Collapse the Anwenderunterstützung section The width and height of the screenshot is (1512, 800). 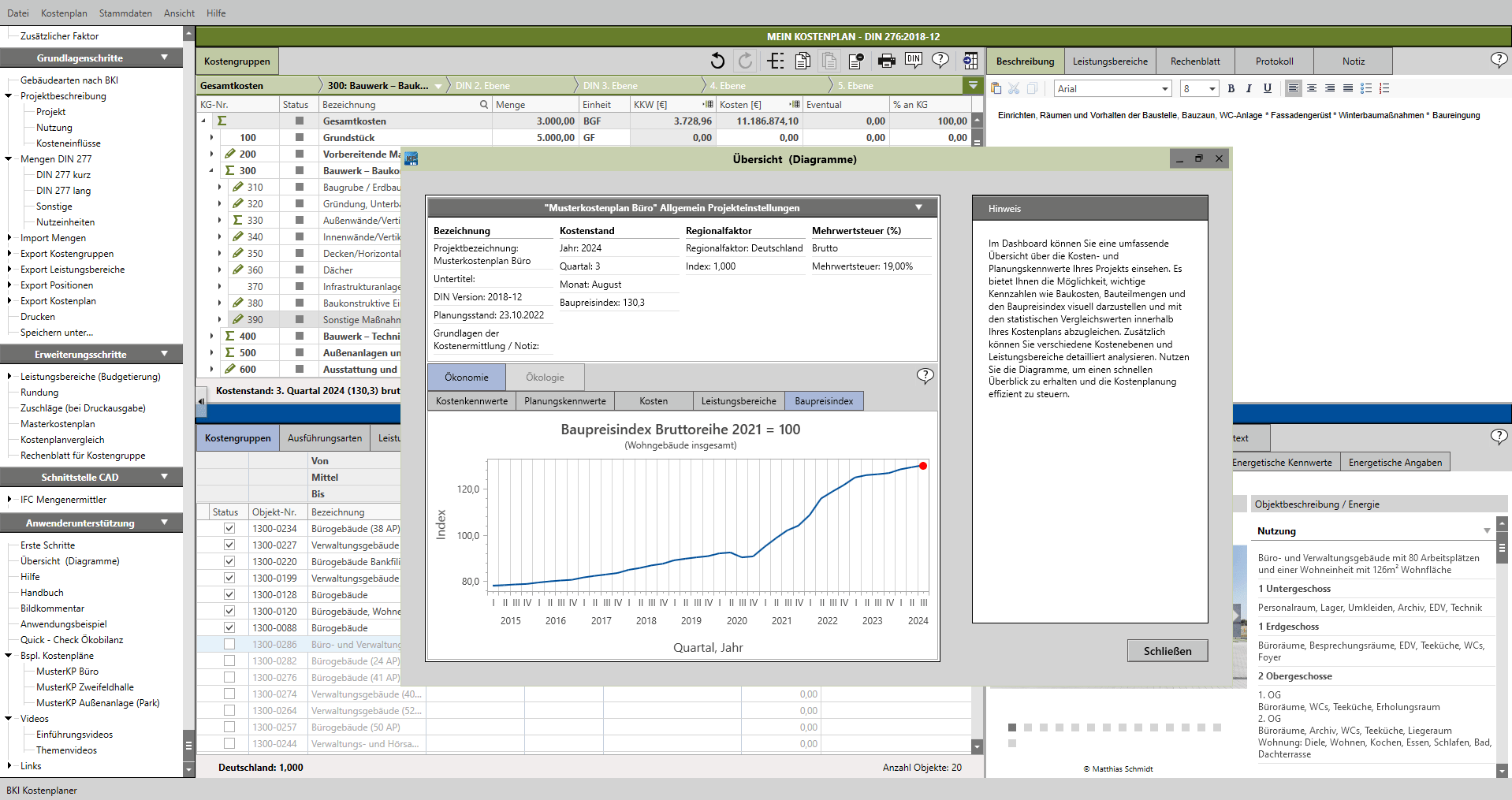[165, 523]
